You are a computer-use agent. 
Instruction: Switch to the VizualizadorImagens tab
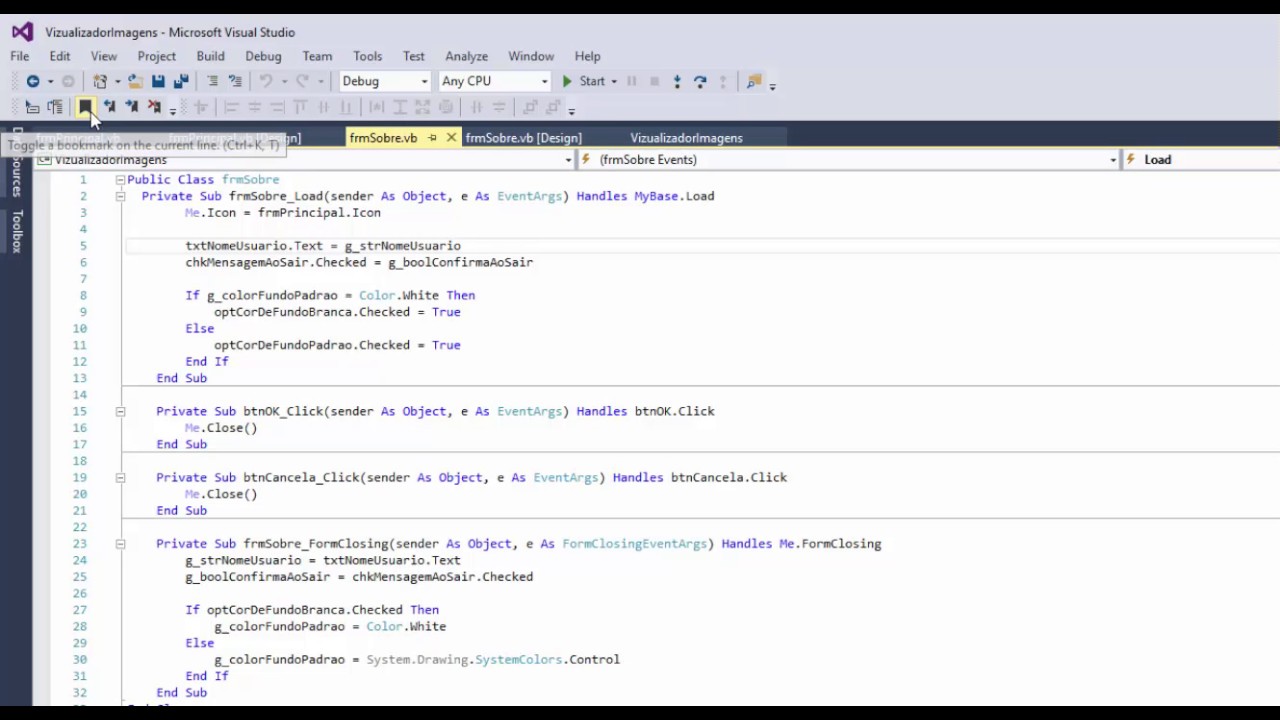tap(686, 138)
